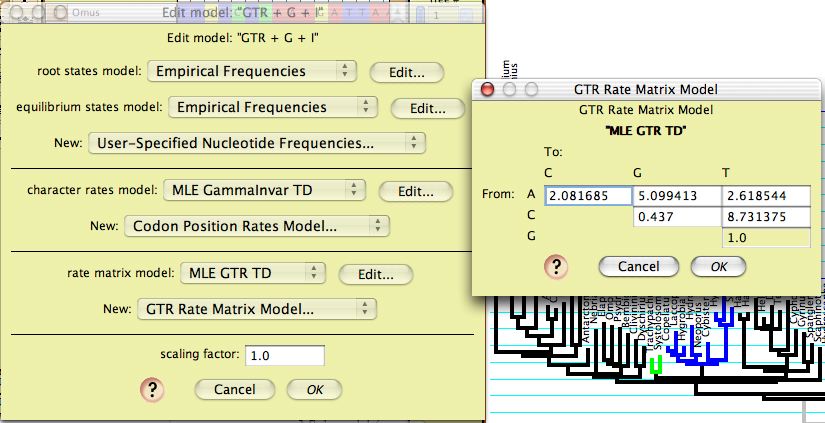Click Edit button for equilibrium states model

(425, 108)
